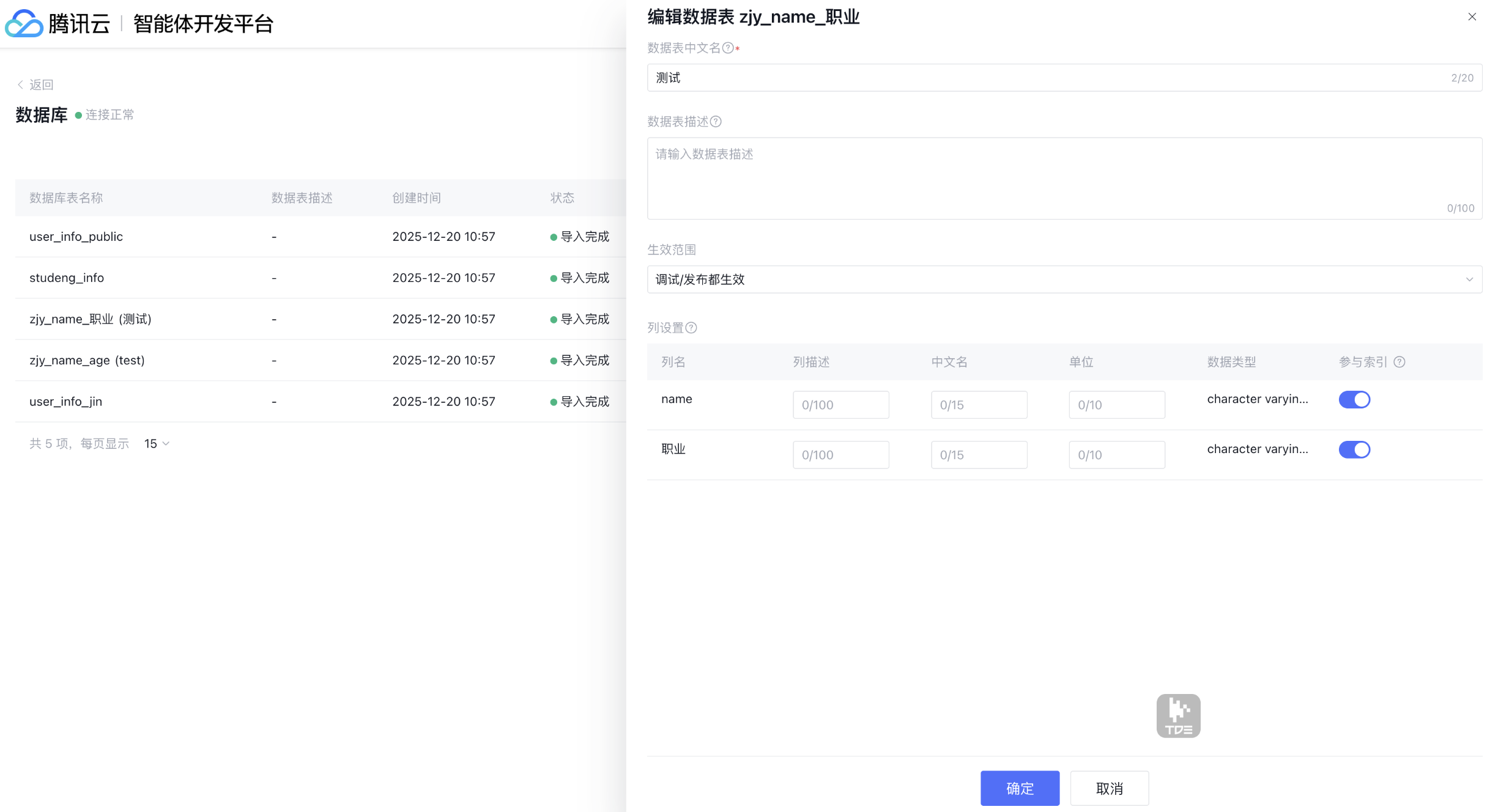
Task: Click the 取消 cancel button
Action: (x=1109, y=788)
